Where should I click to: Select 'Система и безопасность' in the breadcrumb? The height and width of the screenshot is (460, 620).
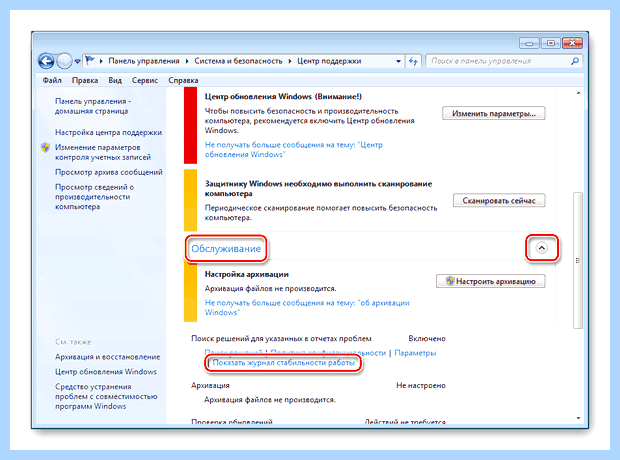point(238,61)
